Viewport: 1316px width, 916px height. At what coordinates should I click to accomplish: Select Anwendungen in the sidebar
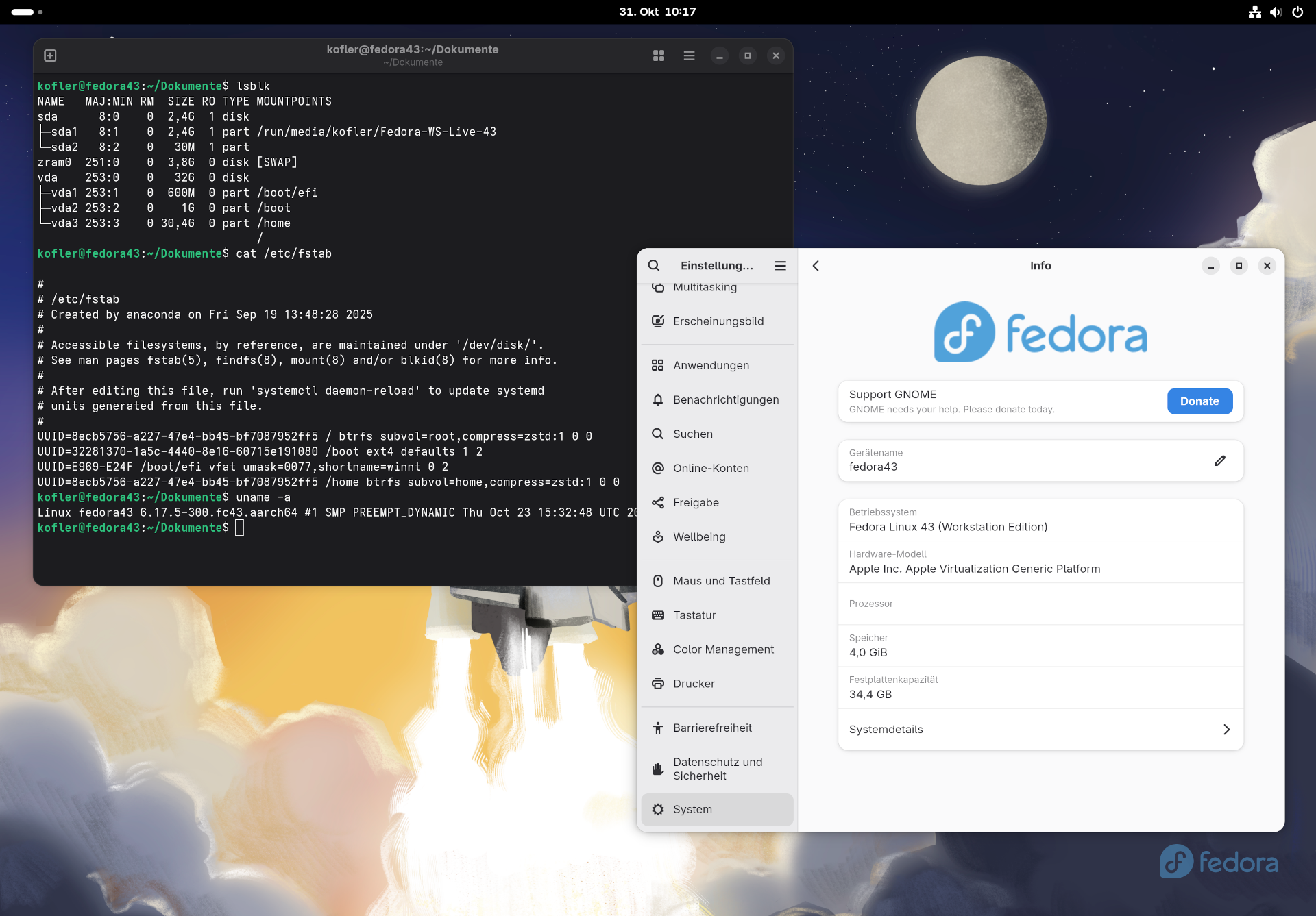[710, 366]
